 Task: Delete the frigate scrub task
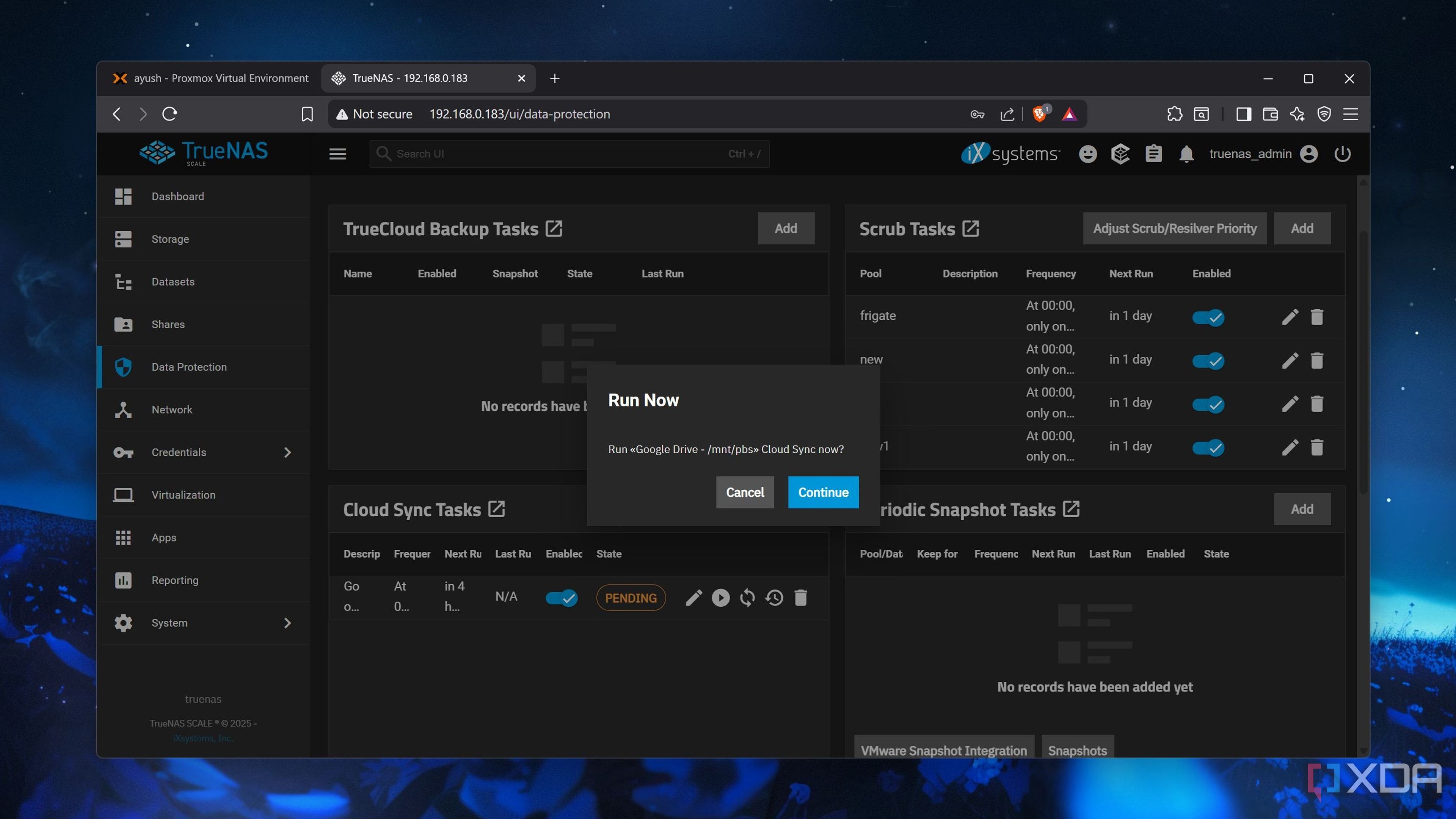tap(1316, 317)
